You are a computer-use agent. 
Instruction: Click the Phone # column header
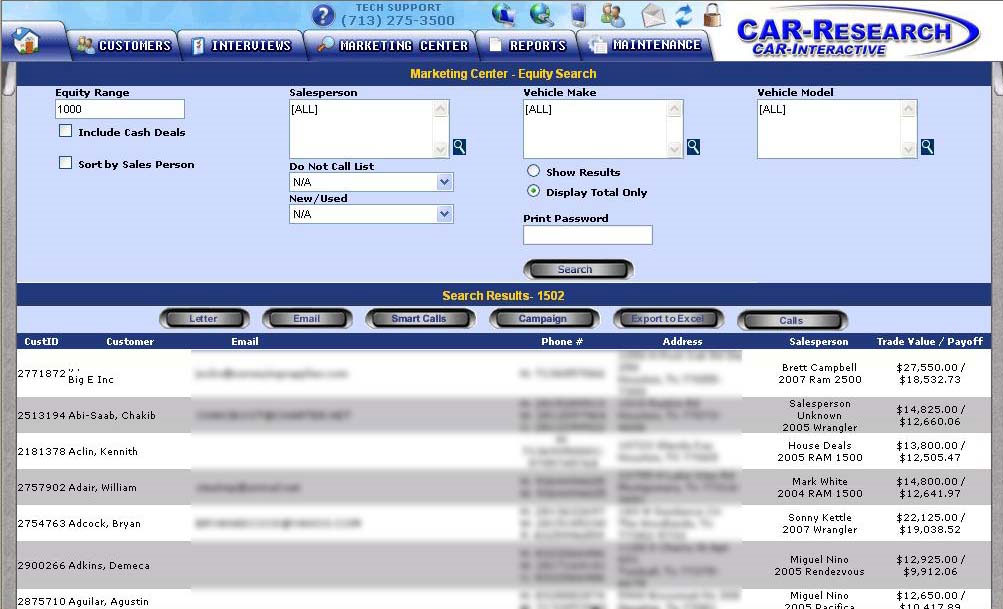562,342
